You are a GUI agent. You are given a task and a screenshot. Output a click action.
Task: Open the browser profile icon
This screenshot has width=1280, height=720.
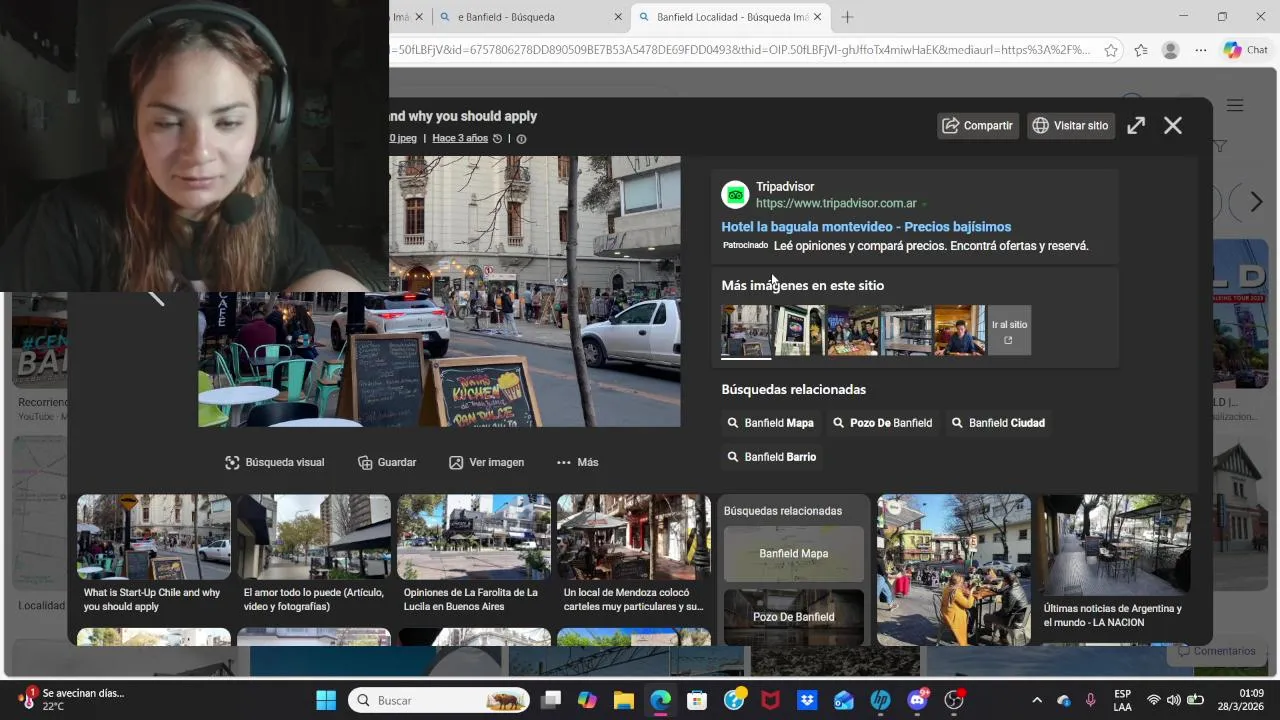[1171, 50]
